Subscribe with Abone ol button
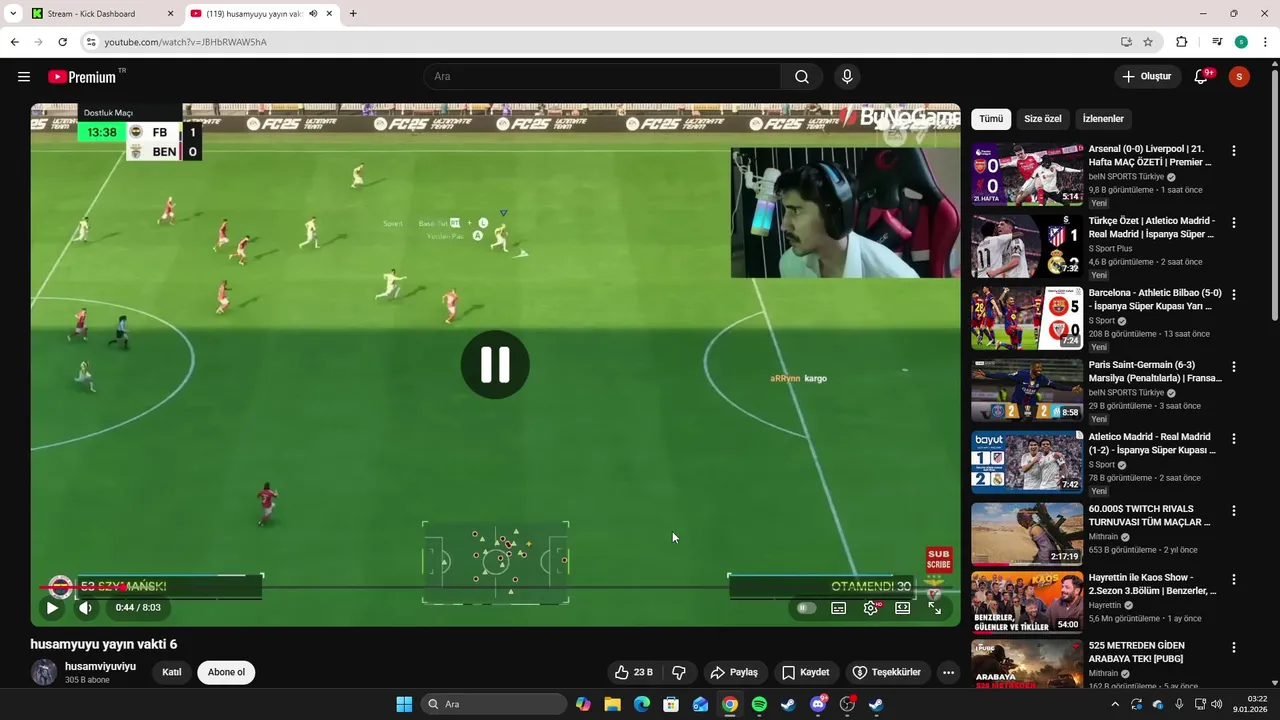 pyautogui.click(x=226, y=672)
